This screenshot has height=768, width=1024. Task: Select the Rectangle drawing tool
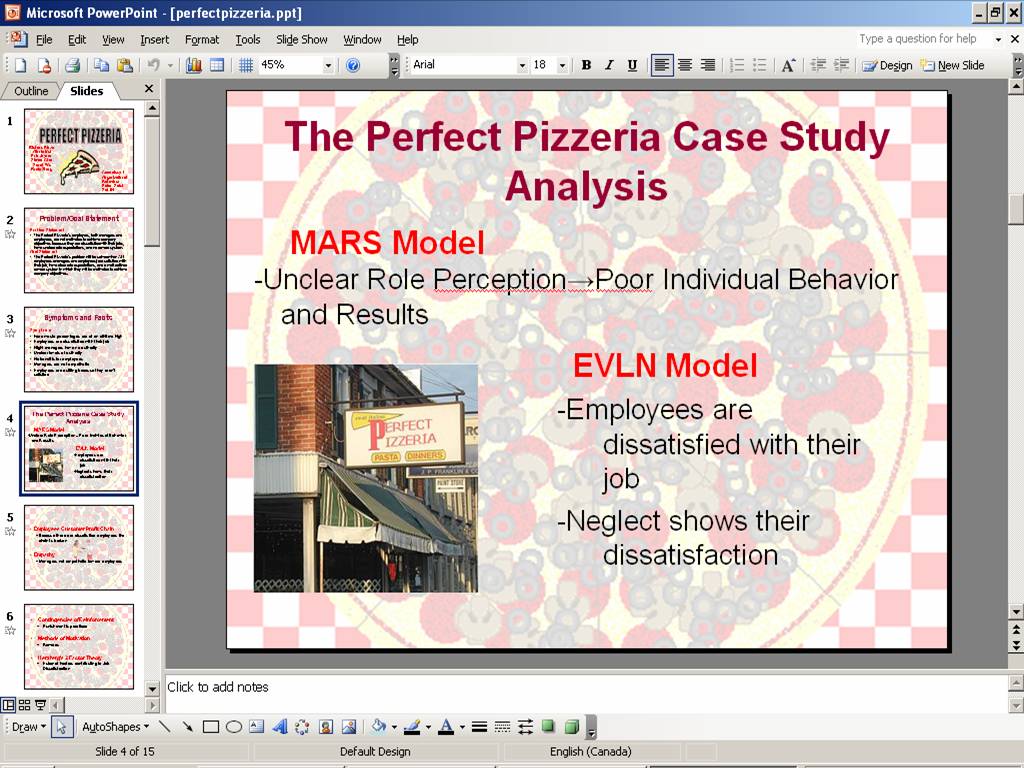(210, 727)
